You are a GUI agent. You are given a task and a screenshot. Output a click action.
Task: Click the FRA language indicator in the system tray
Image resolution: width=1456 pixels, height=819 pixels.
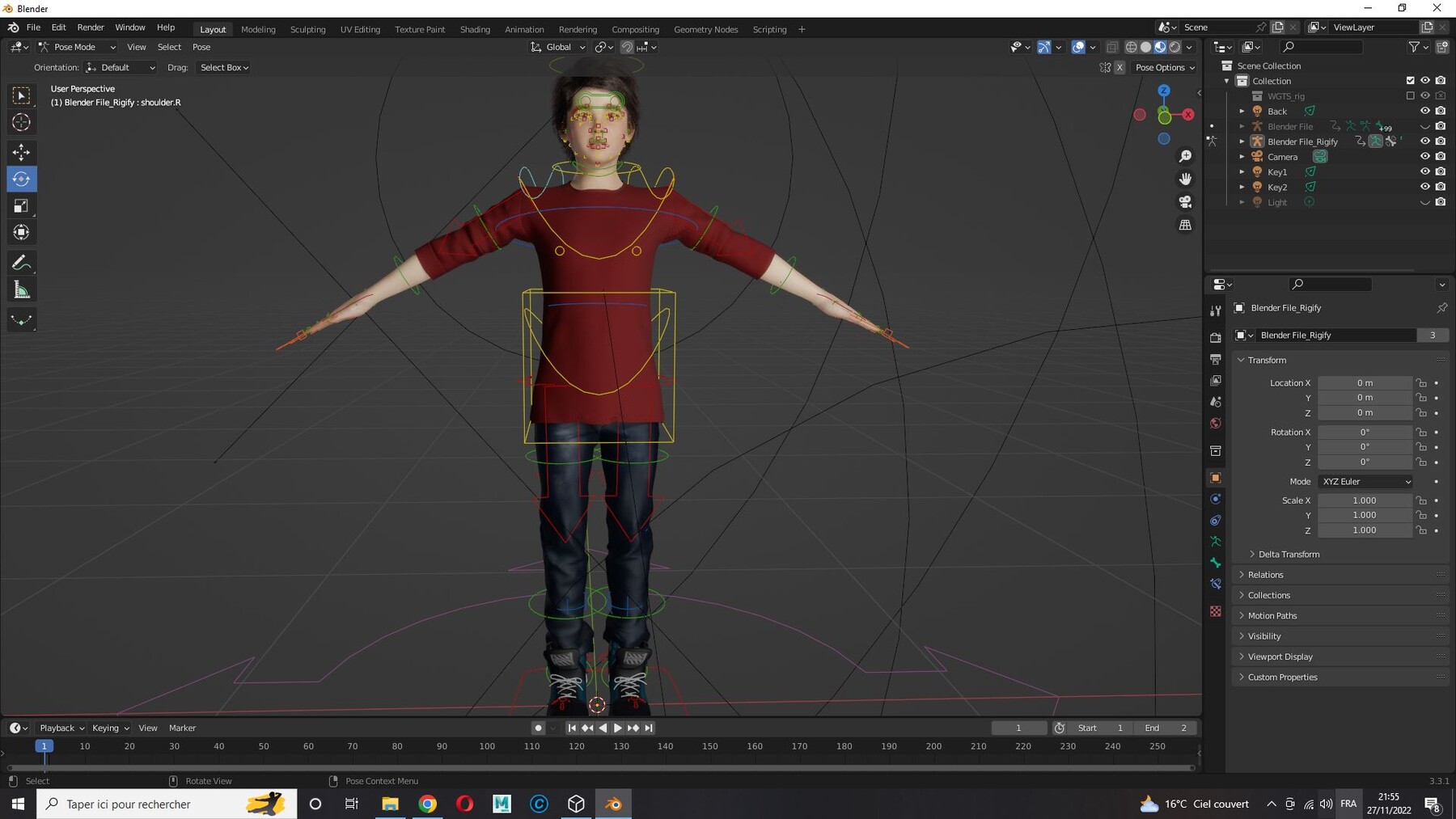pos(1348,804)
